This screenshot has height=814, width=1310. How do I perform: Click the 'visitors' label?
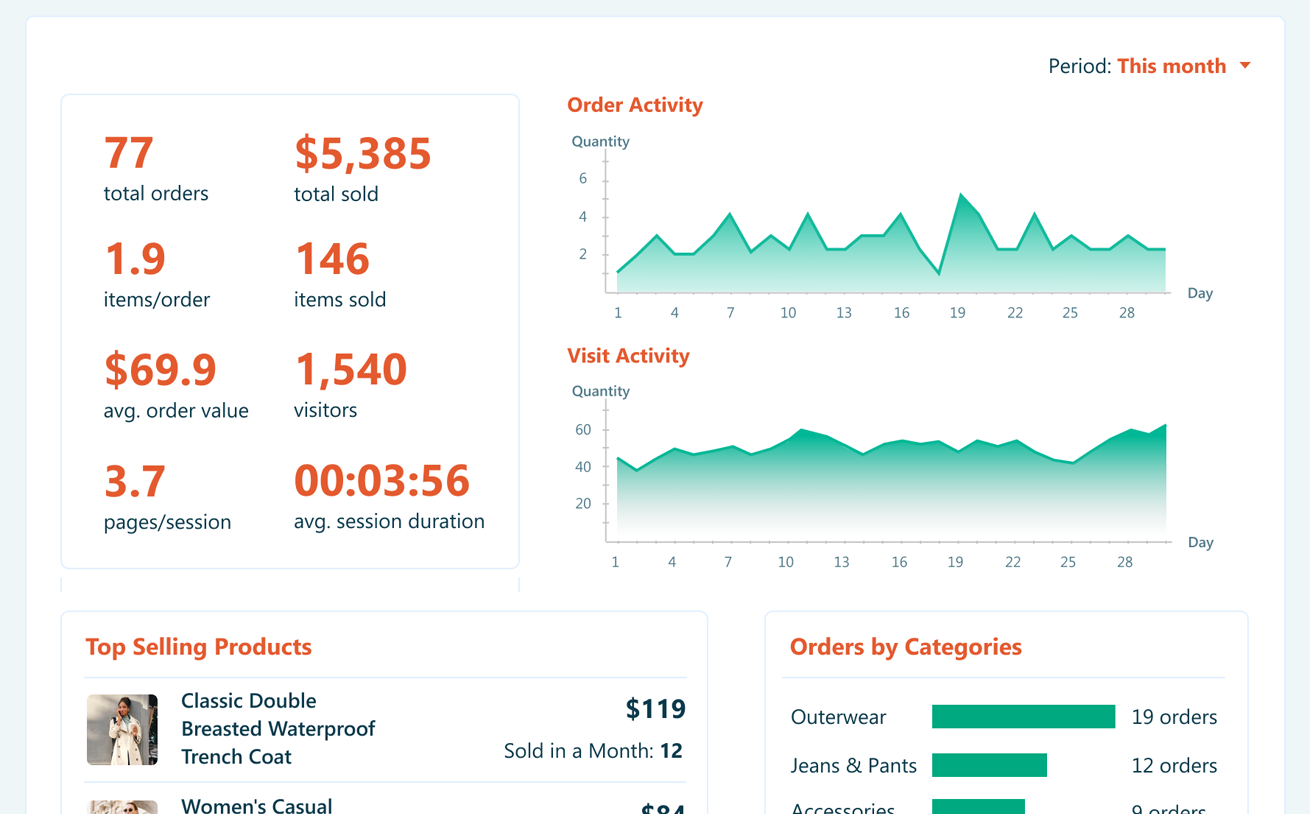[x=325, y=410]
